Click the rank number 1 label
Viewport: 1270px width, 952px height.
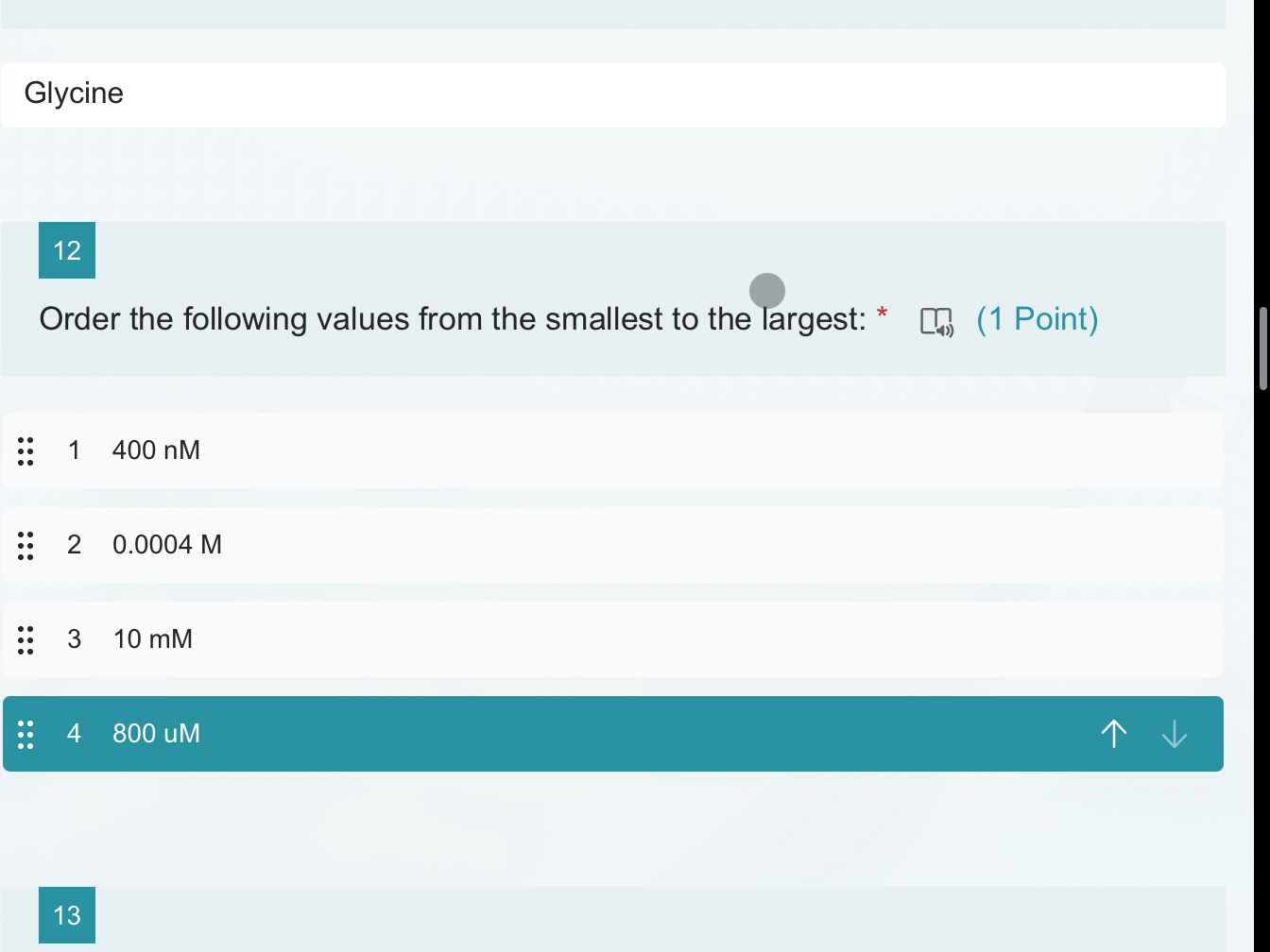tap(74, 450)
